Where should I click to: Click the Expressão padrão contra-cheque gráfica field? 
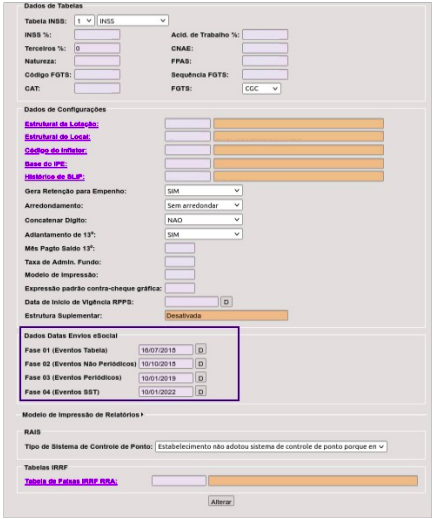pyautogui.click(x=180, y=288)
